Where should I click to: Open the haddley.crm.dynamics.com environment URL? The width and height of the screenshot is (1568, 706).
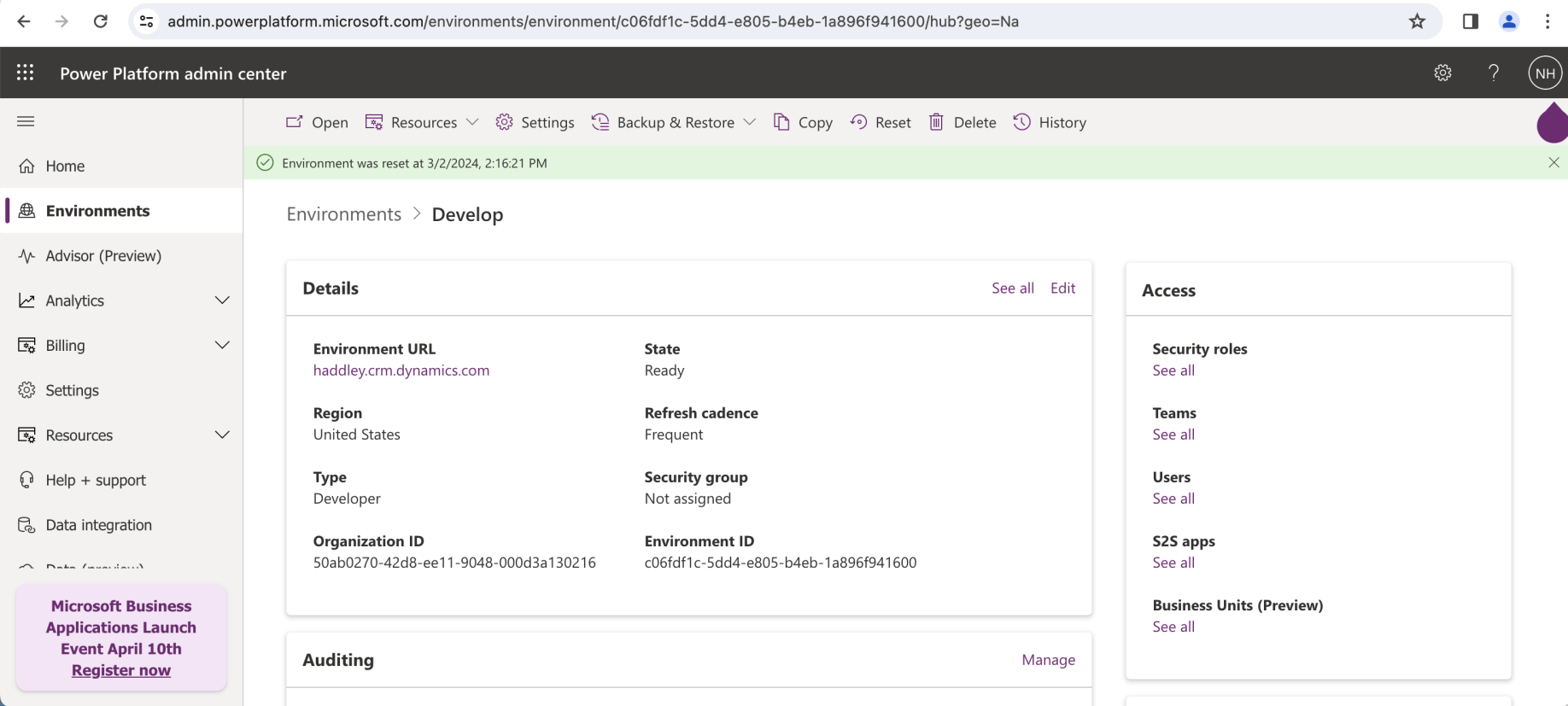pyautogui.click(x=401, y=371)
